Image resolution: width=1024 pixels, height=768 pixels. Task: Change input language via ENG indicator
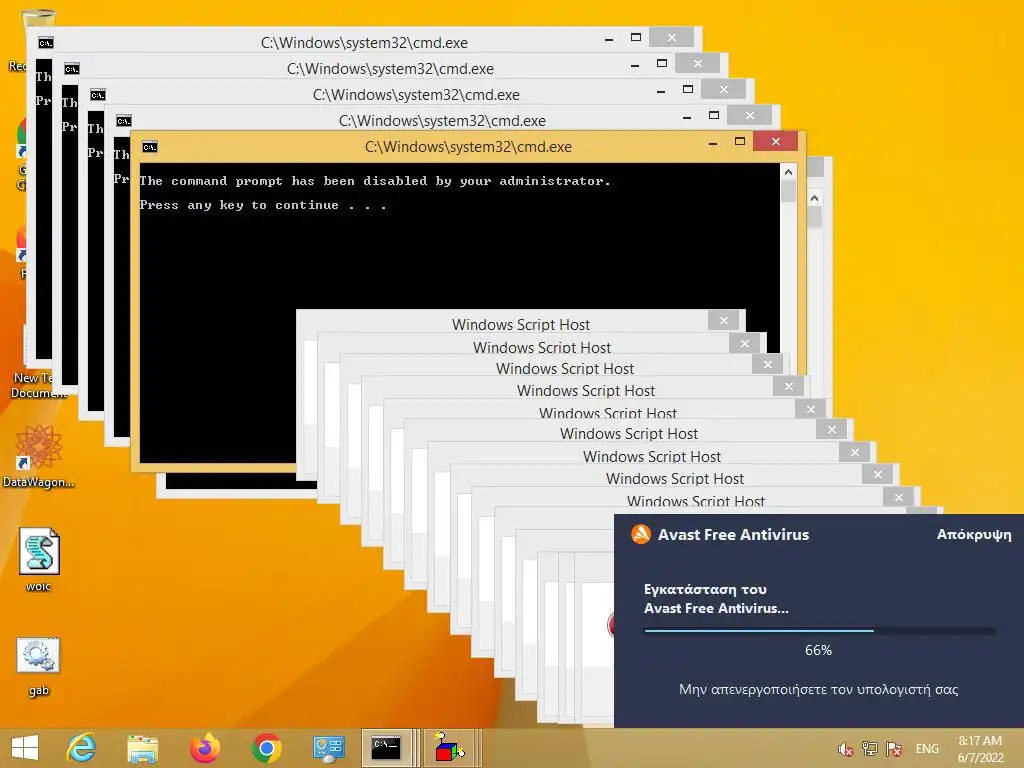tap(927, 749)
